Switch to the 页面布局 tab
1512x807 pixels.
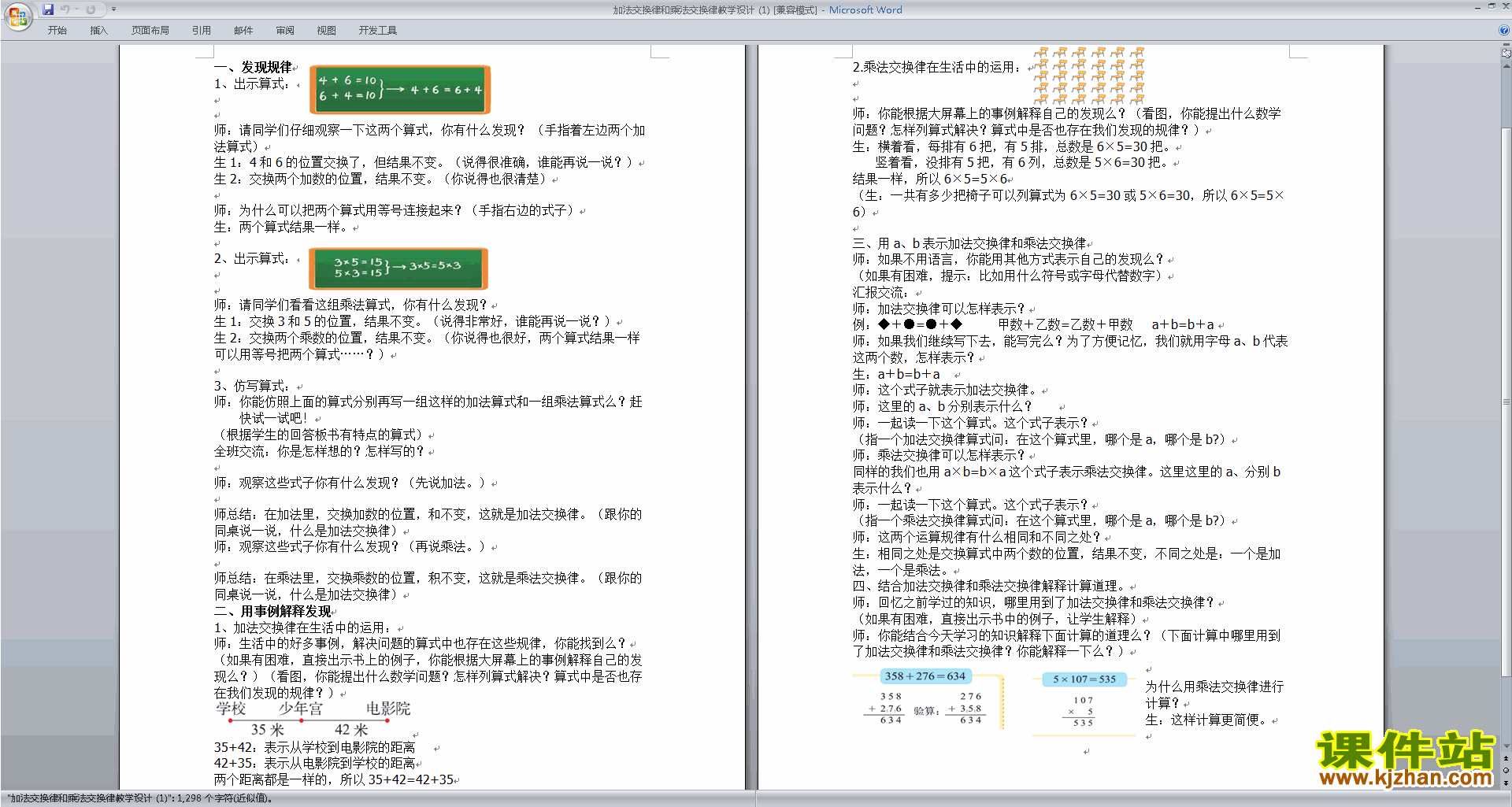[x=150, y=31]
